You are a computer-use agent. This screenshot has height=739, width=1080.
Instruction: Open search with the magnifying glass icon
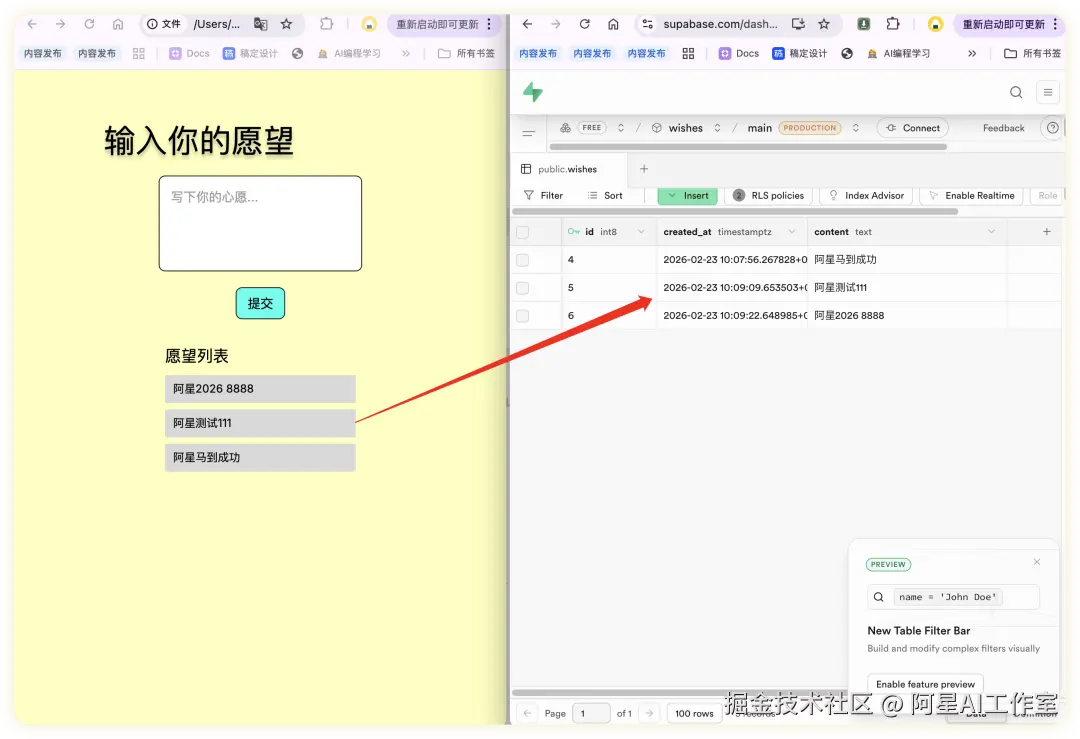pyautogui.click(x=1016, y=91)
